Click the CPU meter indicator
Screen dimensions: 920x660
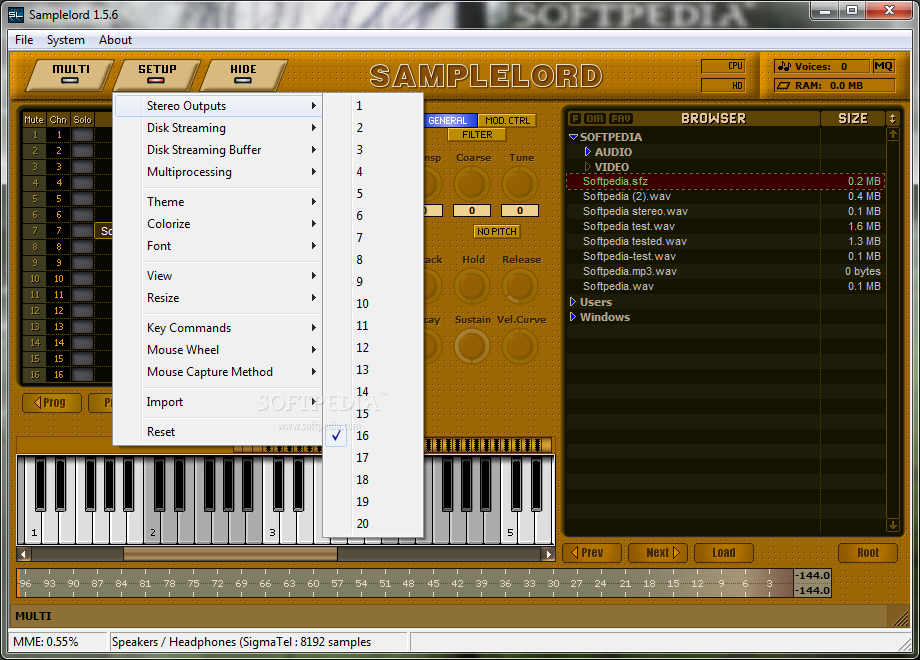pyautogui.click(x=723, y=66)
